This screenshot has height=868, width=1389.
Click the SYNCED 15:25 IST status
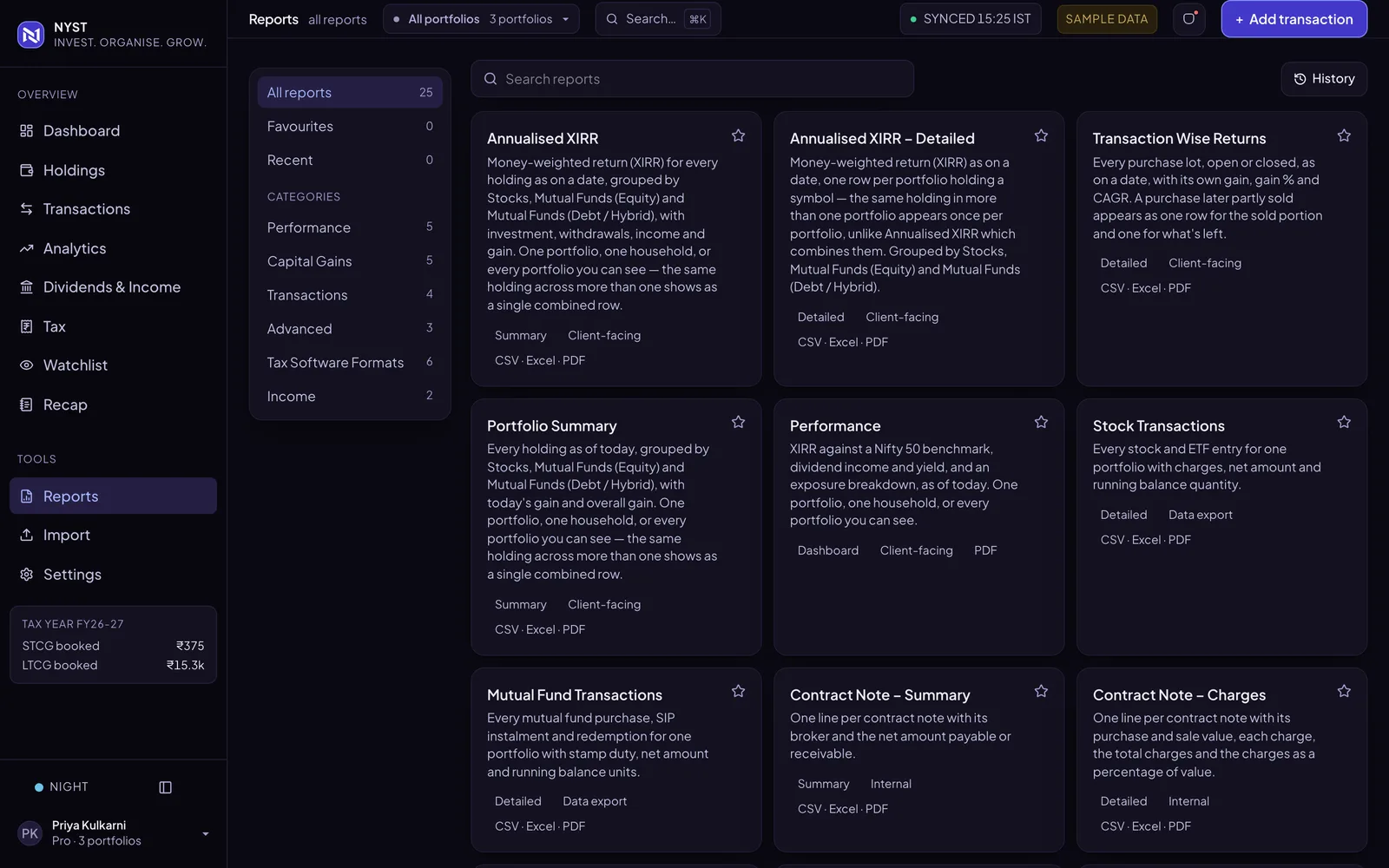970,19
